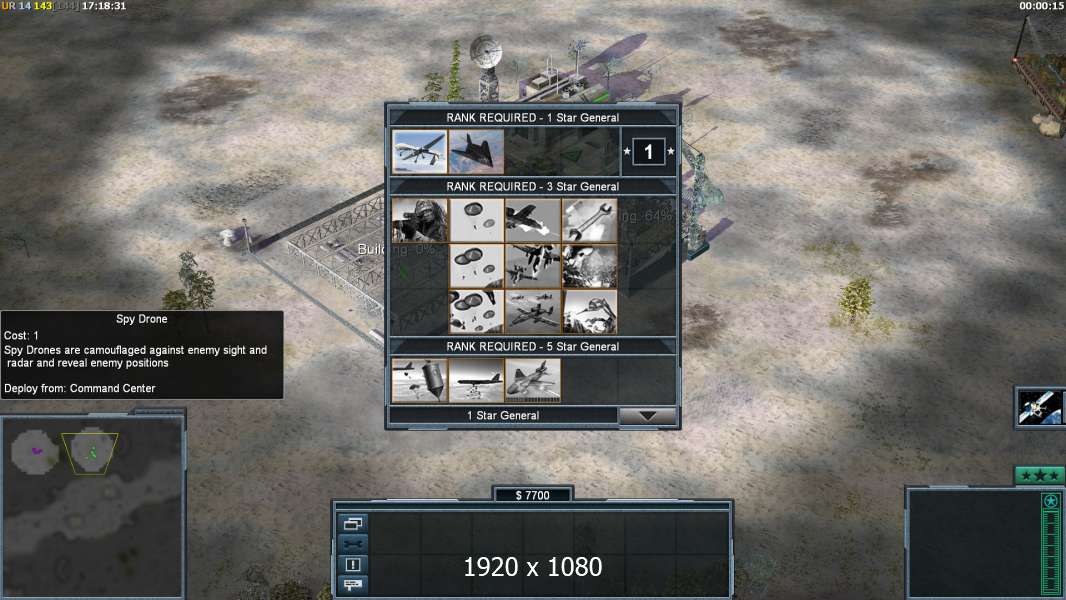Collapse the generals panel with the down arrow

(x=648, y=415)
